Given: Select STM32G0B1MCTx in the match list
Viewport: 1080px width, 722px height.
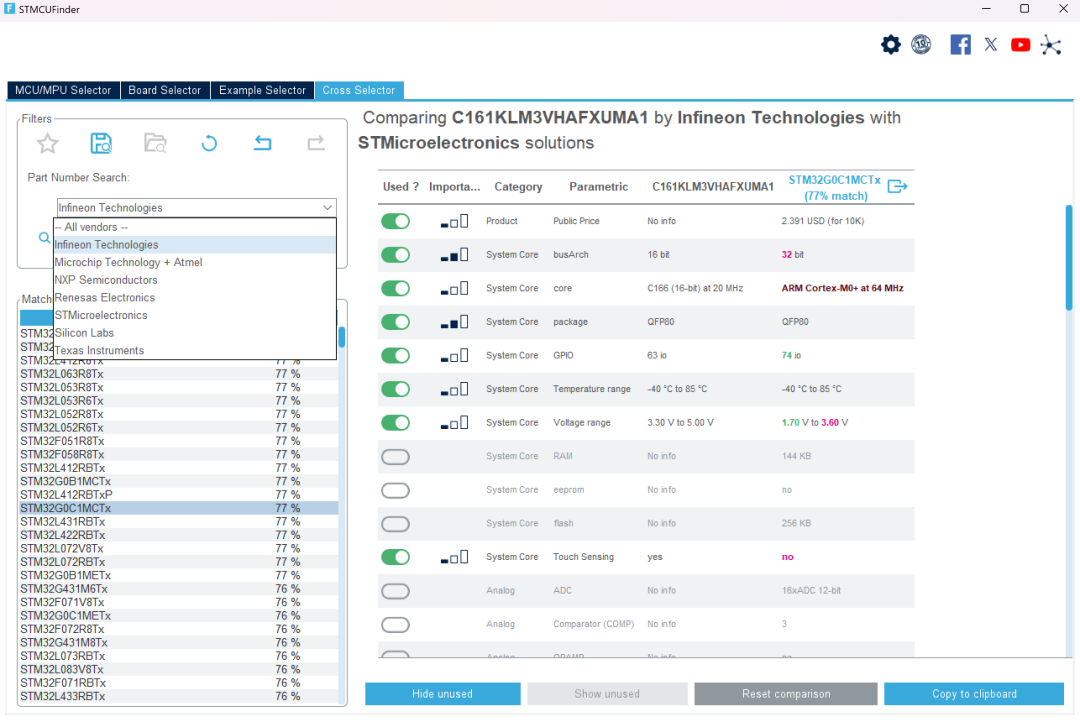Looking at the screenshot, I should pos(178,482).
